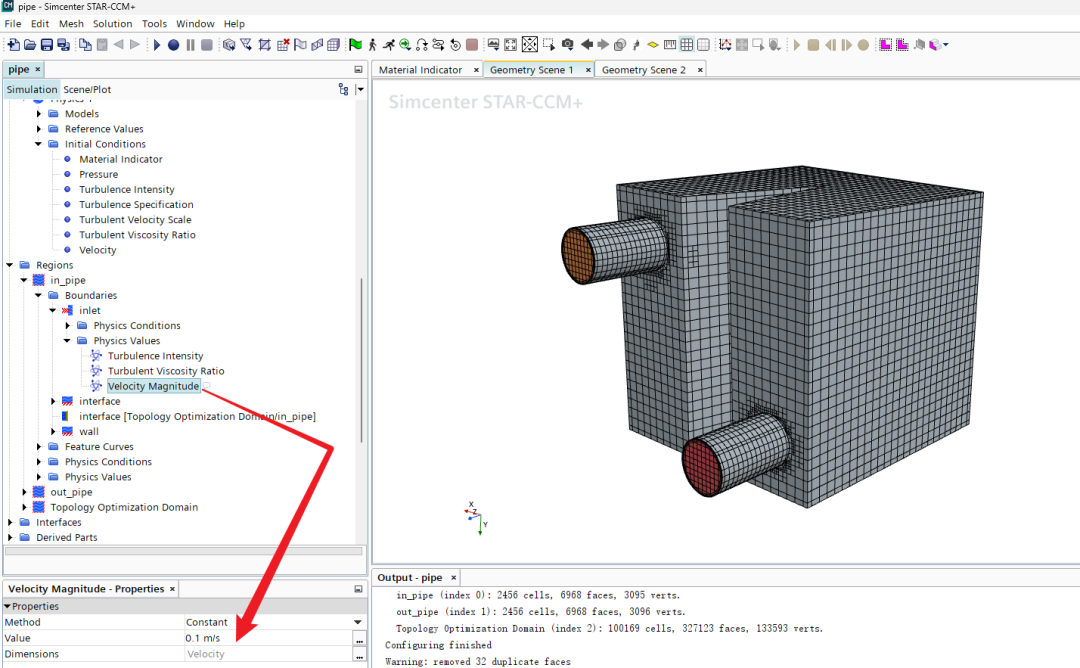Click the Copy toolbar icon
The image size is (1080, 668).
(85, 45)
